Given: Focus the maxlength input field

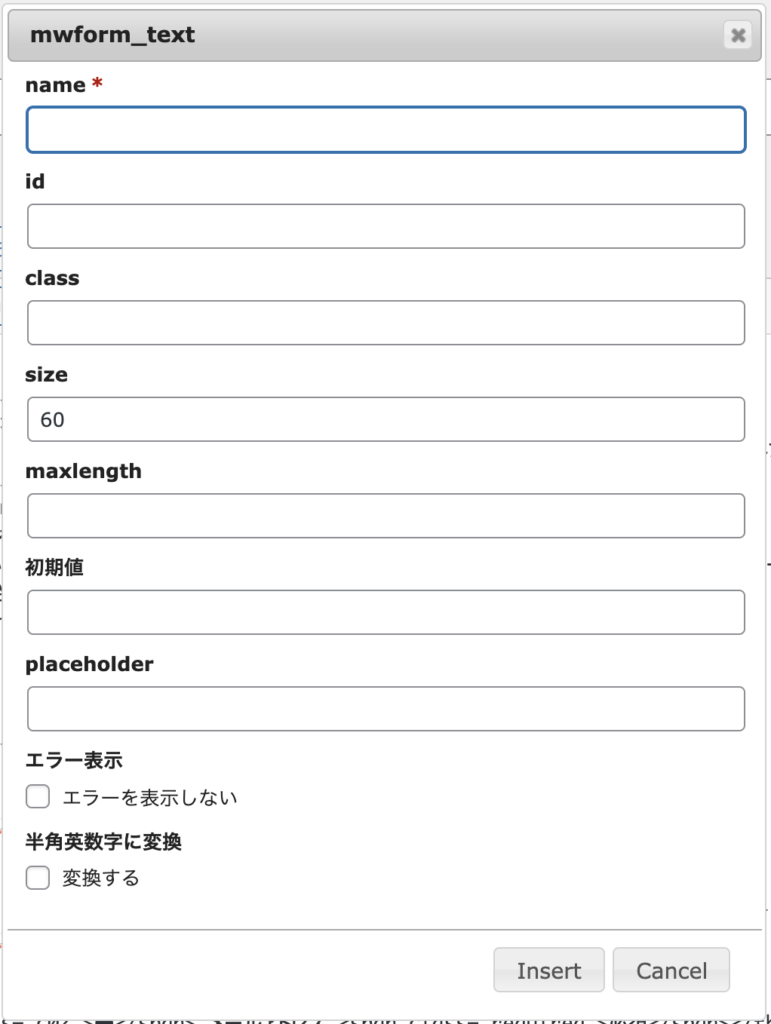Looking at the screenshot, I should click(385, 516).
